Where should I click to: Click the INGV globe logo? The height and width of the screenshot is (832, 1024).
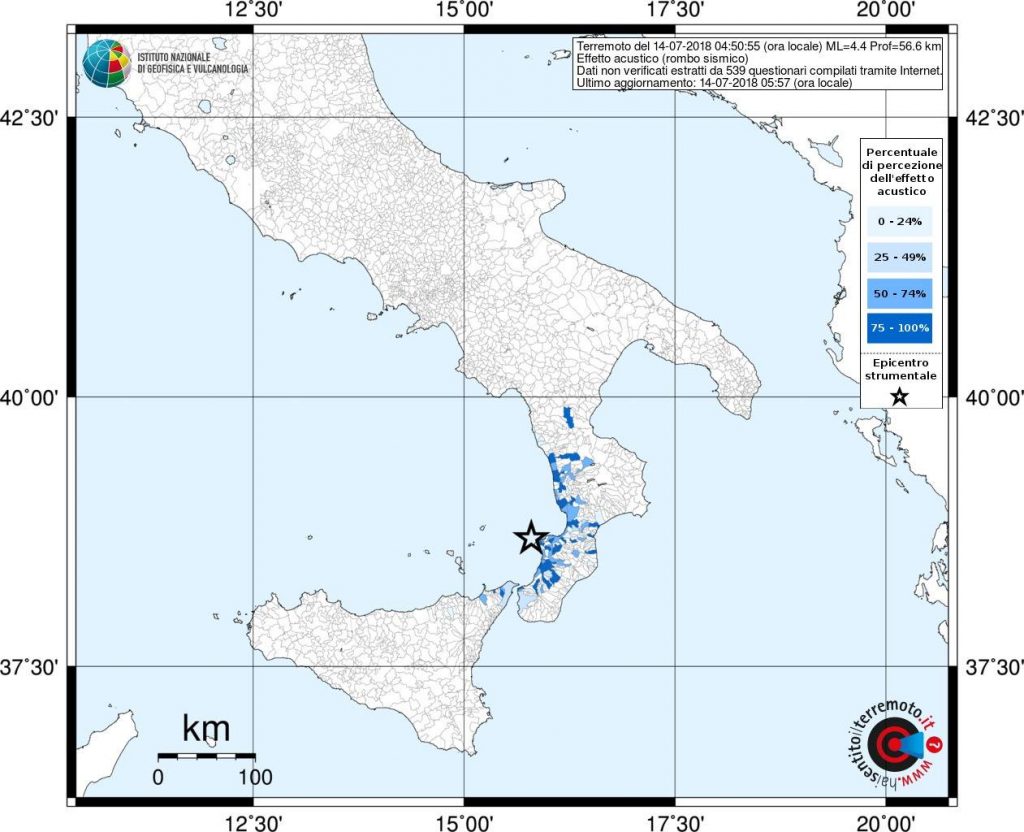click(106, 63)
